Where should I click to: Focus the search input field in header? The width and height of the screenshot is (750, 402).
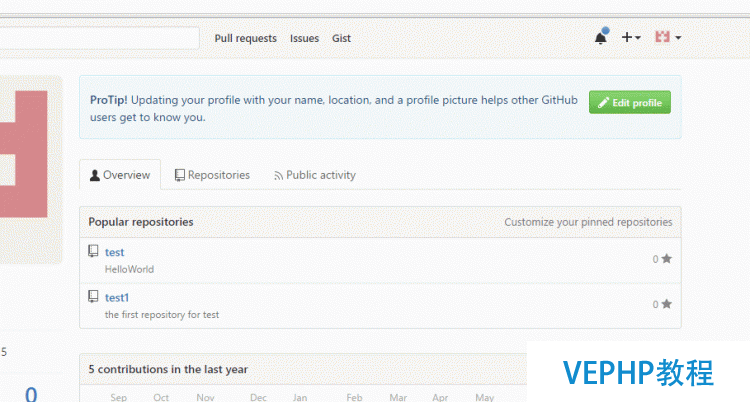[x=99, y=38]
